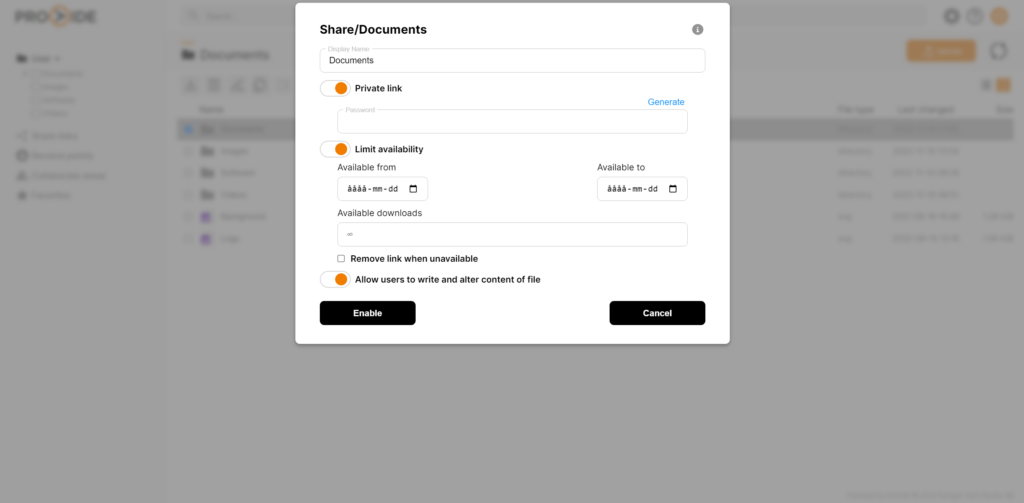
Task: Click the Display Name input field
Action: tap(512, 61)
